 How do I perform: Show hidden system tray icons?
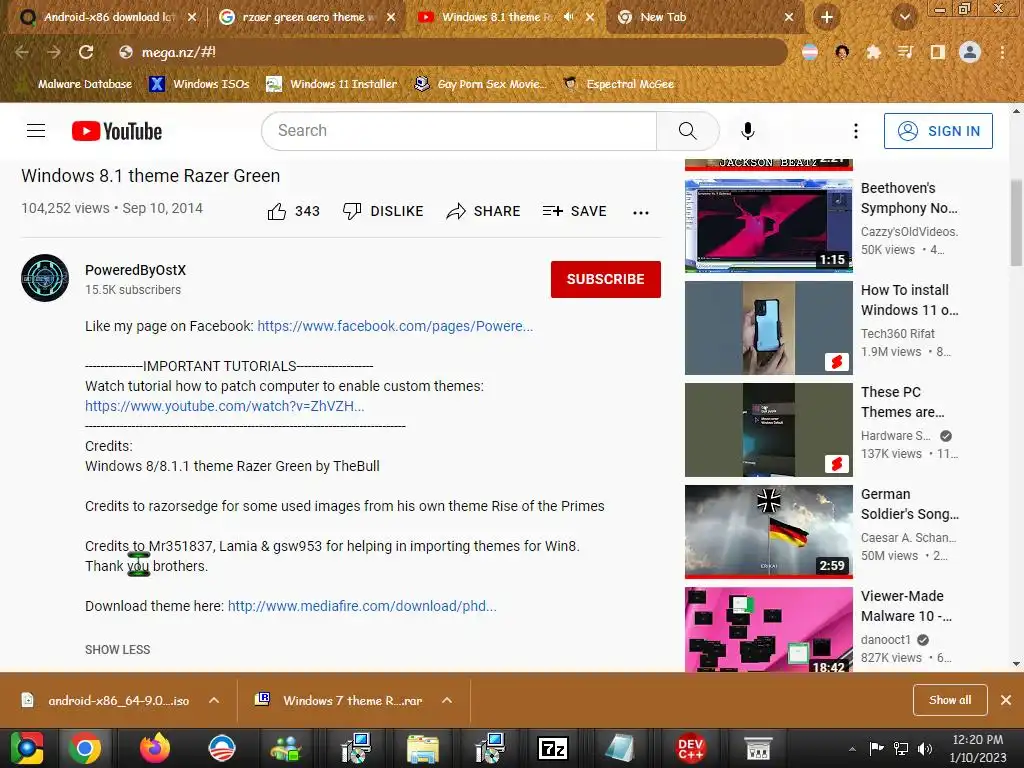pos(852,749)
